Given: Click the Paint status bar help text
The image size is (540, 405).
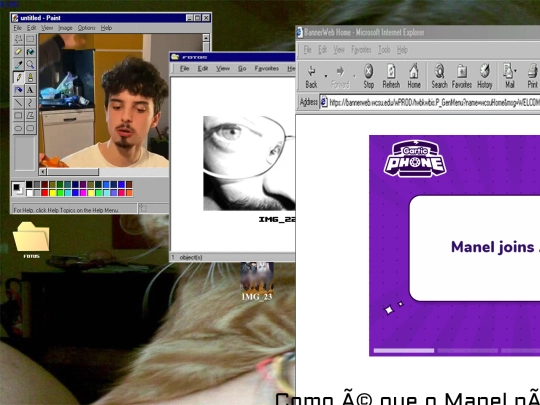Looking at the screenshot, I should tap(66, 210).
